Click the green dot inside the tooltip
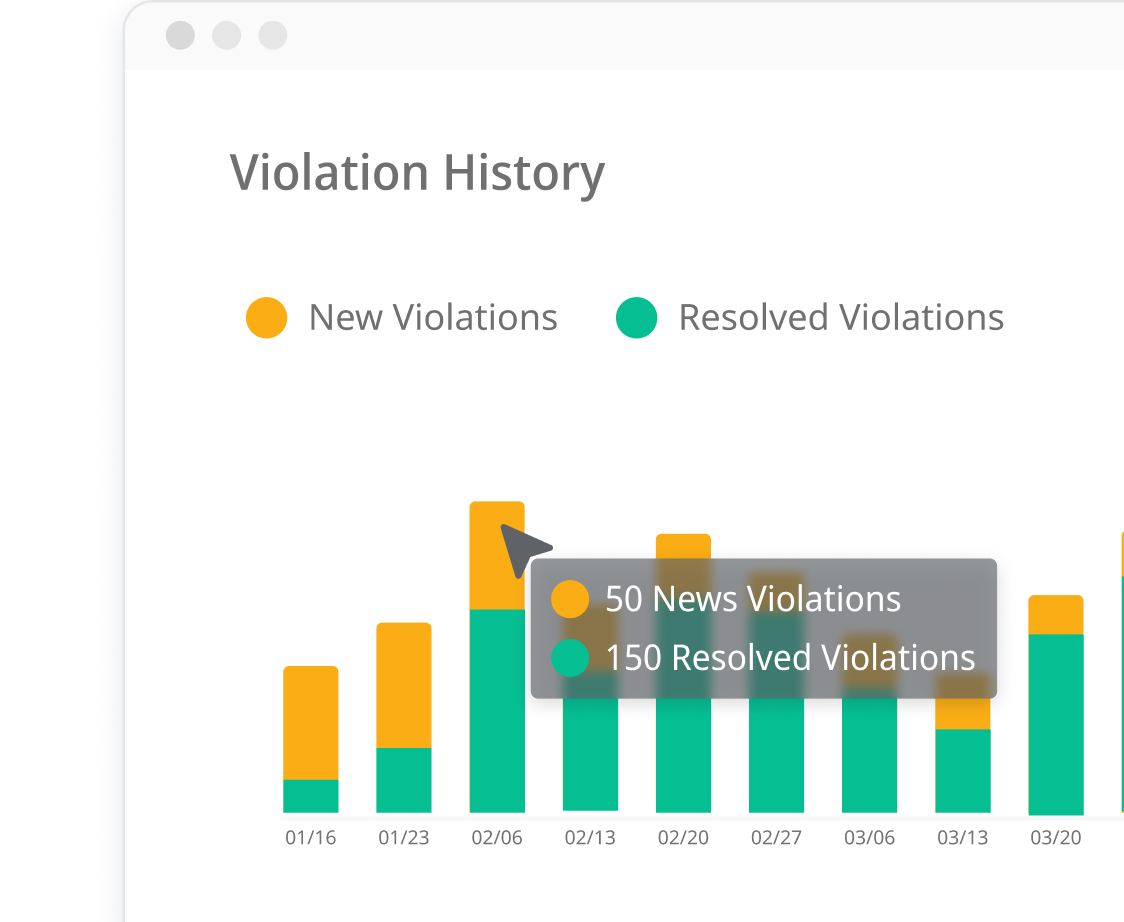This screenshot has width=1124, height=922. click(570, 658)
